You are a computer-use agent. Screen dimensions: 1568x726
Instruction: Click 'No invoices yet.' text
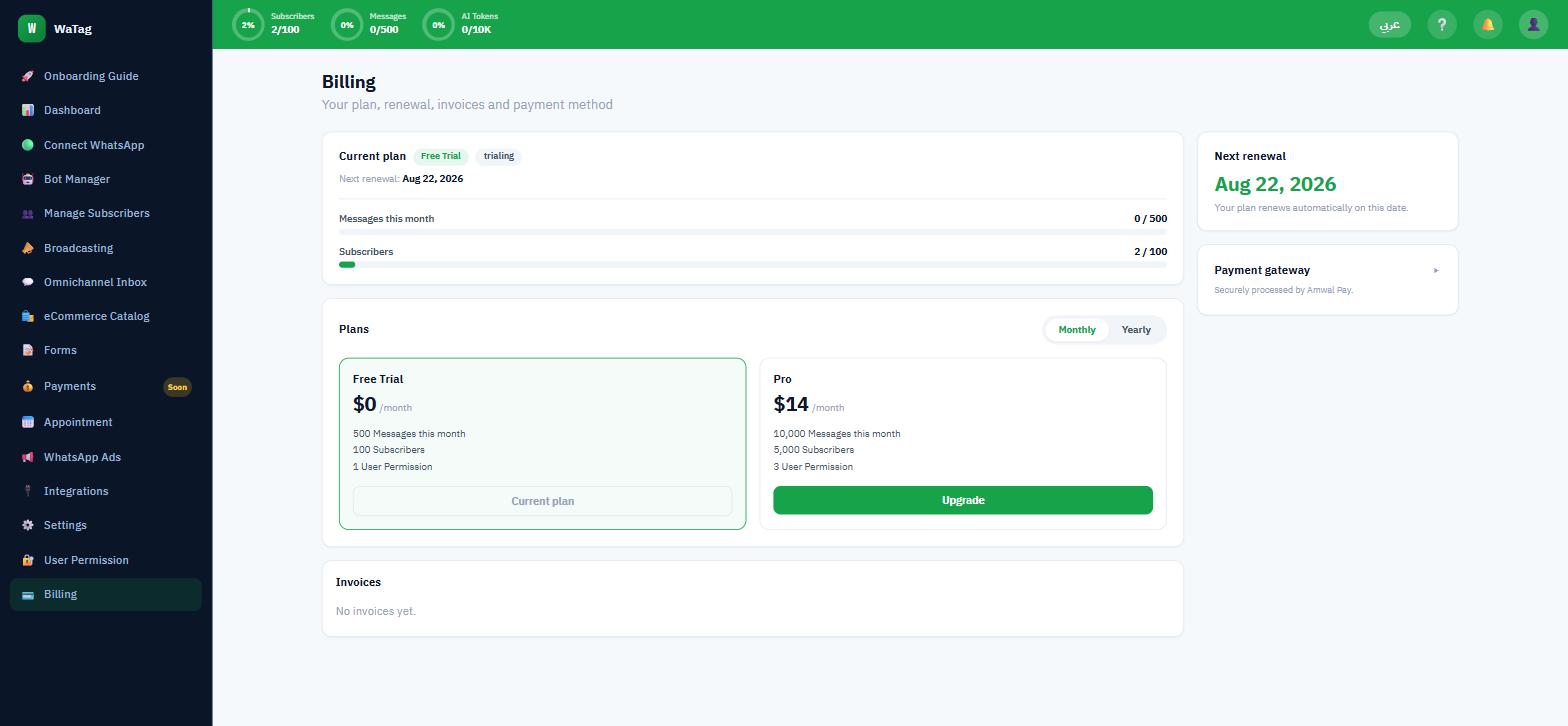[x=376, y=611]
